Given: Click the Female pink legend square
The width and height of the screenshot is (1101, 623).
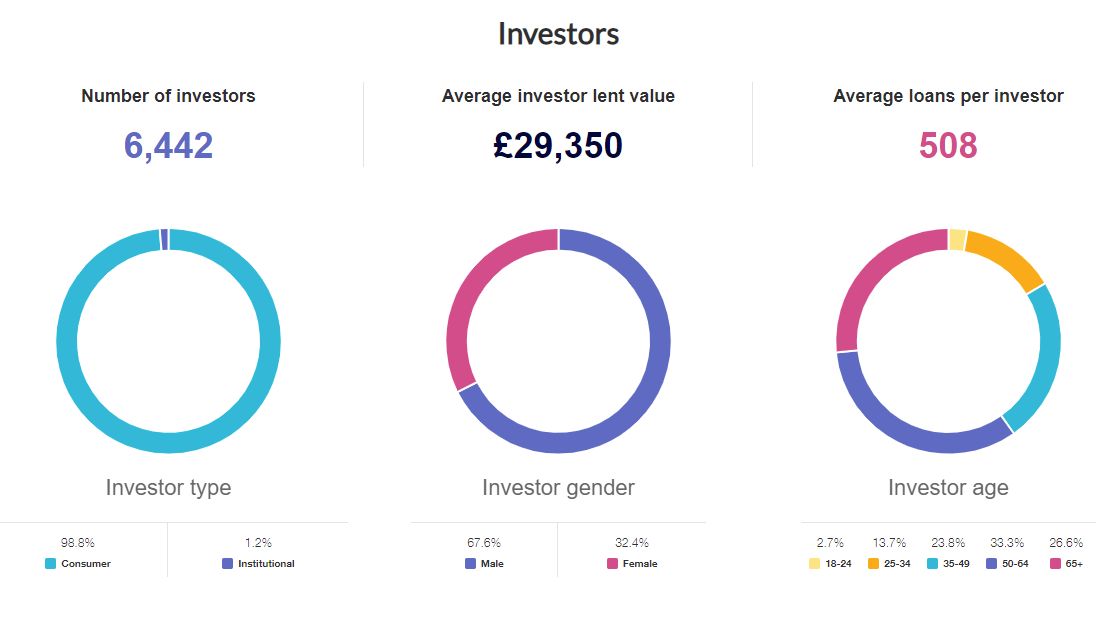Looking at the screenshot, I should coord(612,563).
